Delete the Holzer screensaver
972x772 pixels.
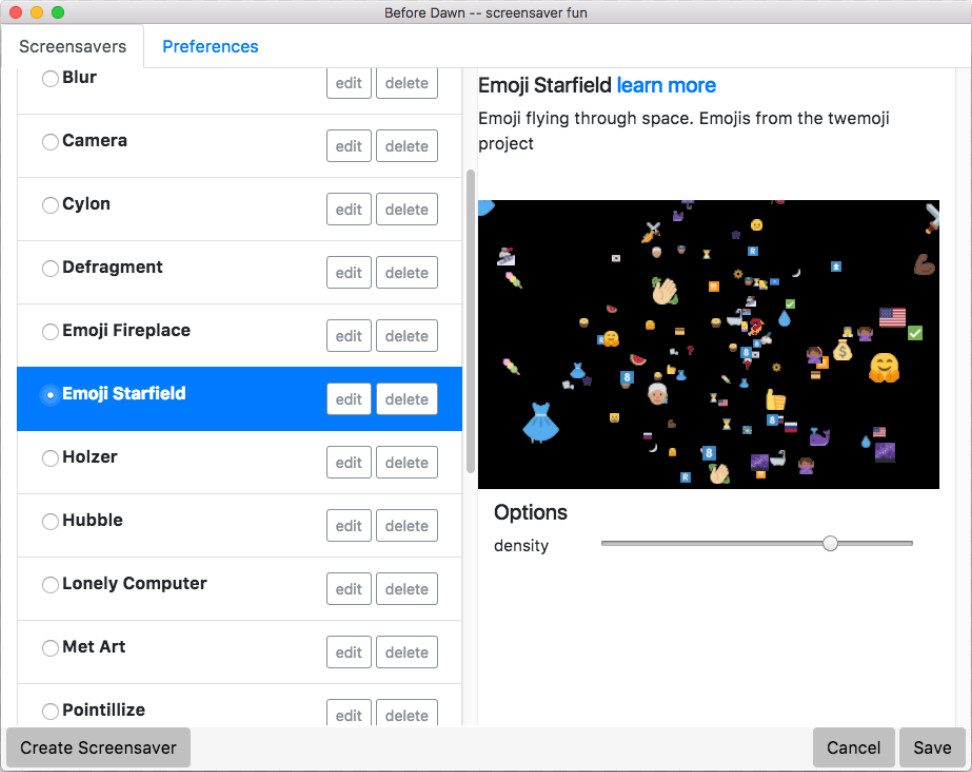[407, 462]
